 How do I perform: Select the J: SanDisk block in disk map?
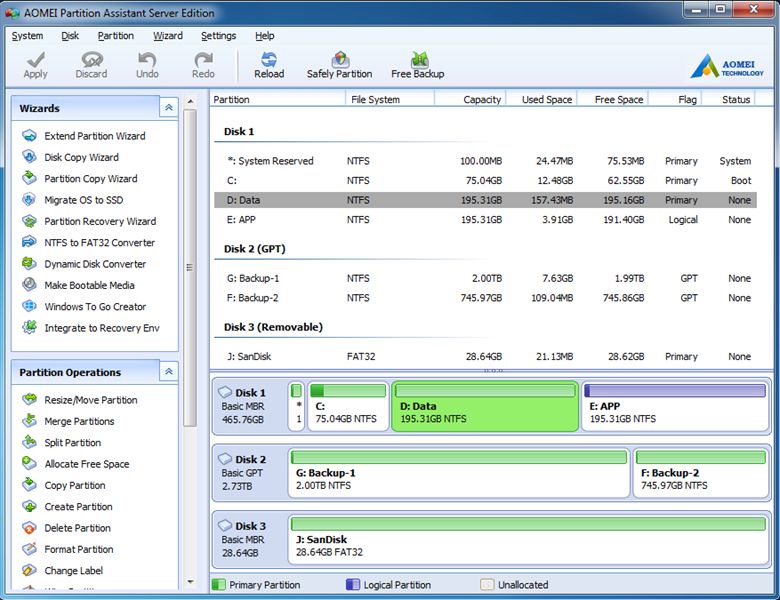click(528, 540)
